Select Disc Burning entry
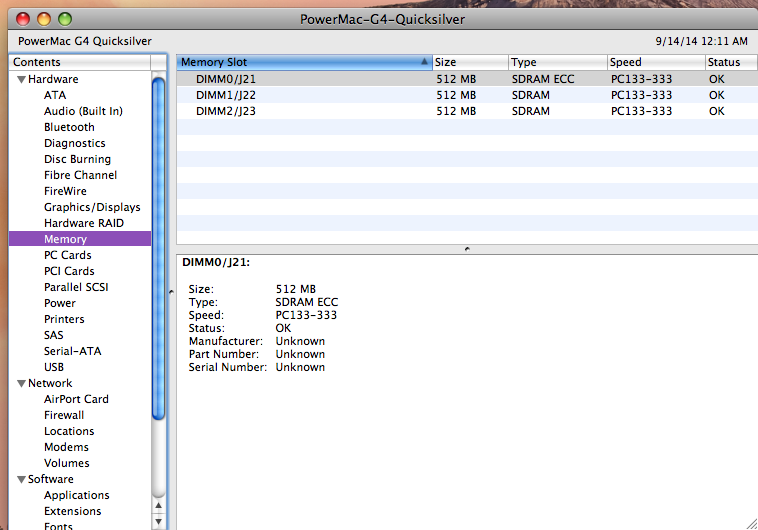The image size is (758, 530). [x=77, y=159]
